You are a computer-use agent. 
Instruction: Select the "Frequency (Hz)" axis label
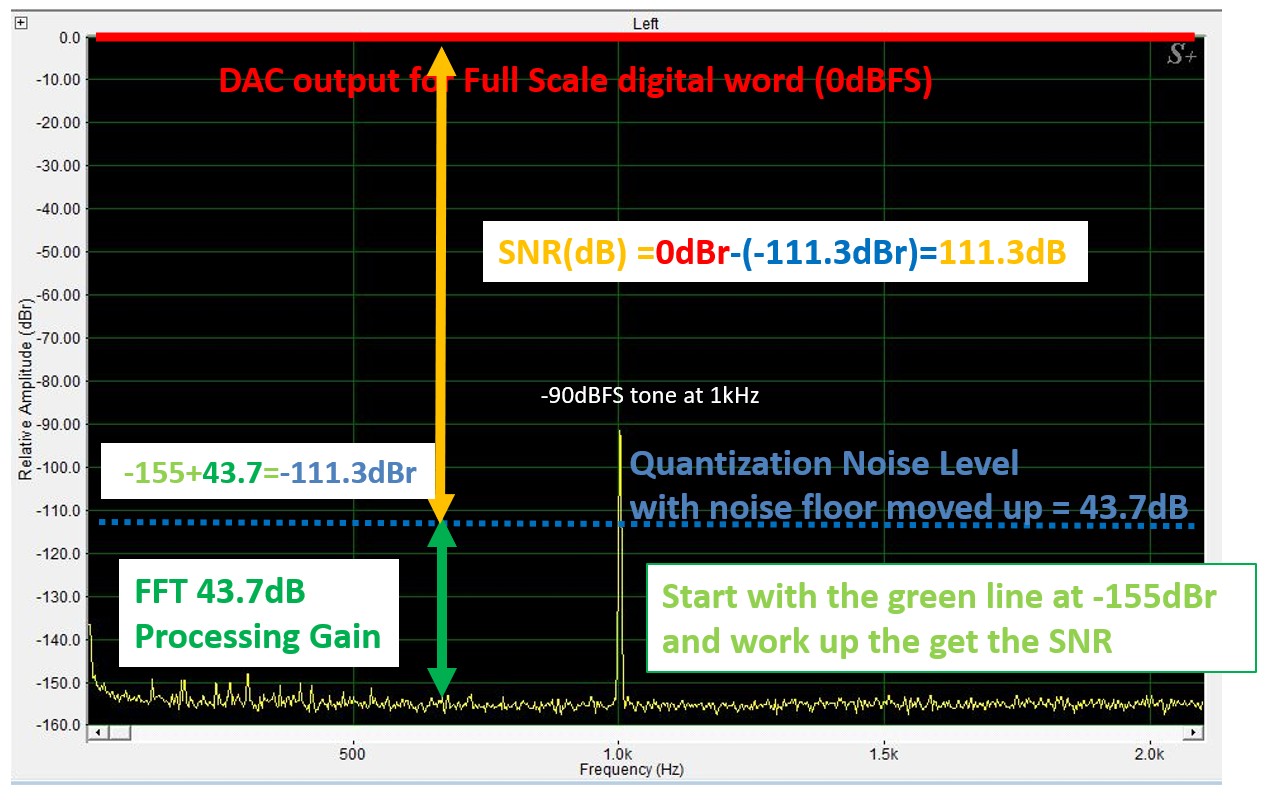coord(631,770)
